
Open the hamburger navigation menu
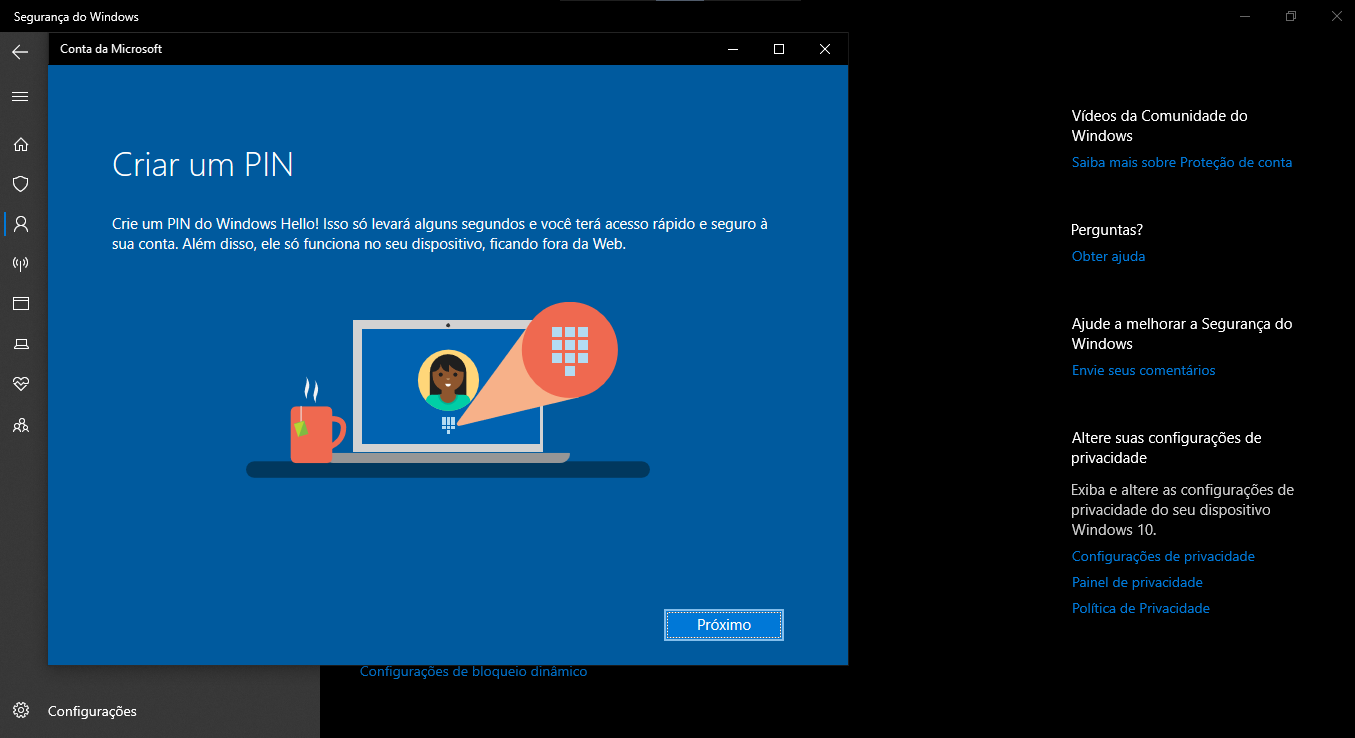pos(20,97)
